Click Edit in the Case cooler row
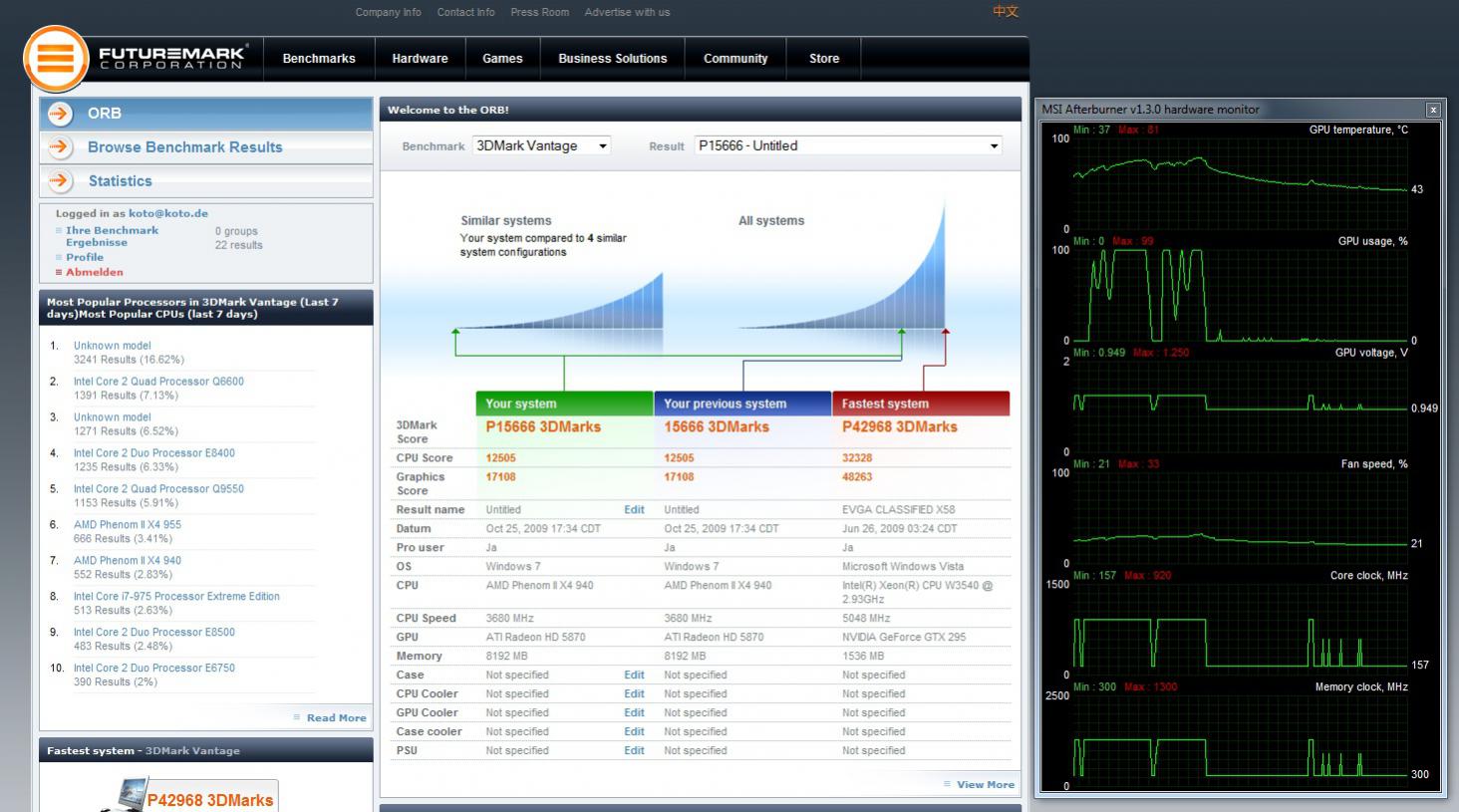The width and height of the screenshot is (1459, 812). (634, 731)
